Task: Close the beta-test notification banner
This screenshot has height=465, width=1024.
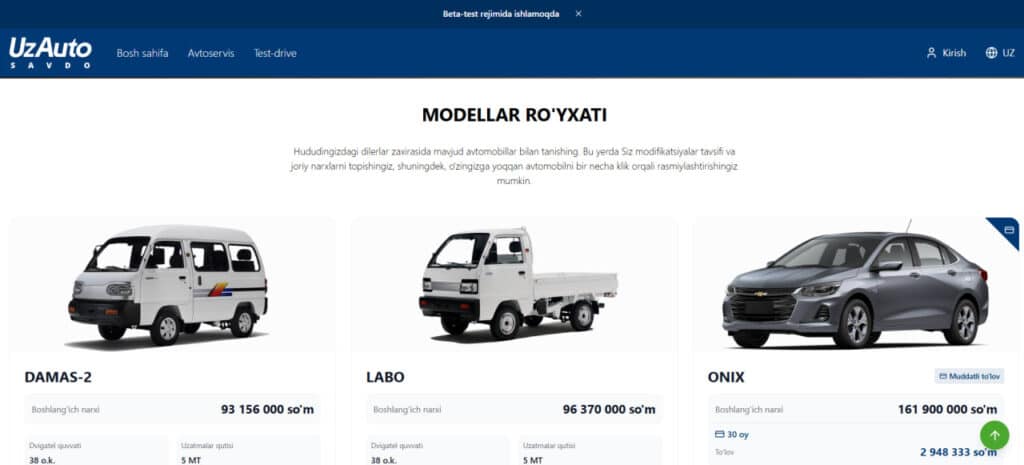Action: (579, 14)
